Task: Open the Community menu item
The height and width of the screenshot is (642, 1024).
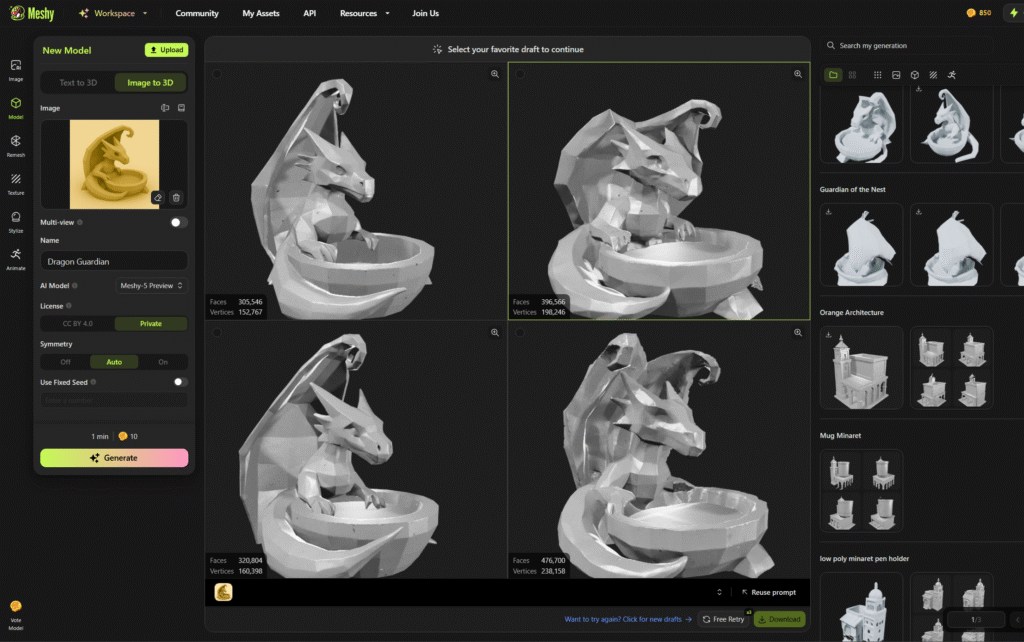Action: coord(197,14)
